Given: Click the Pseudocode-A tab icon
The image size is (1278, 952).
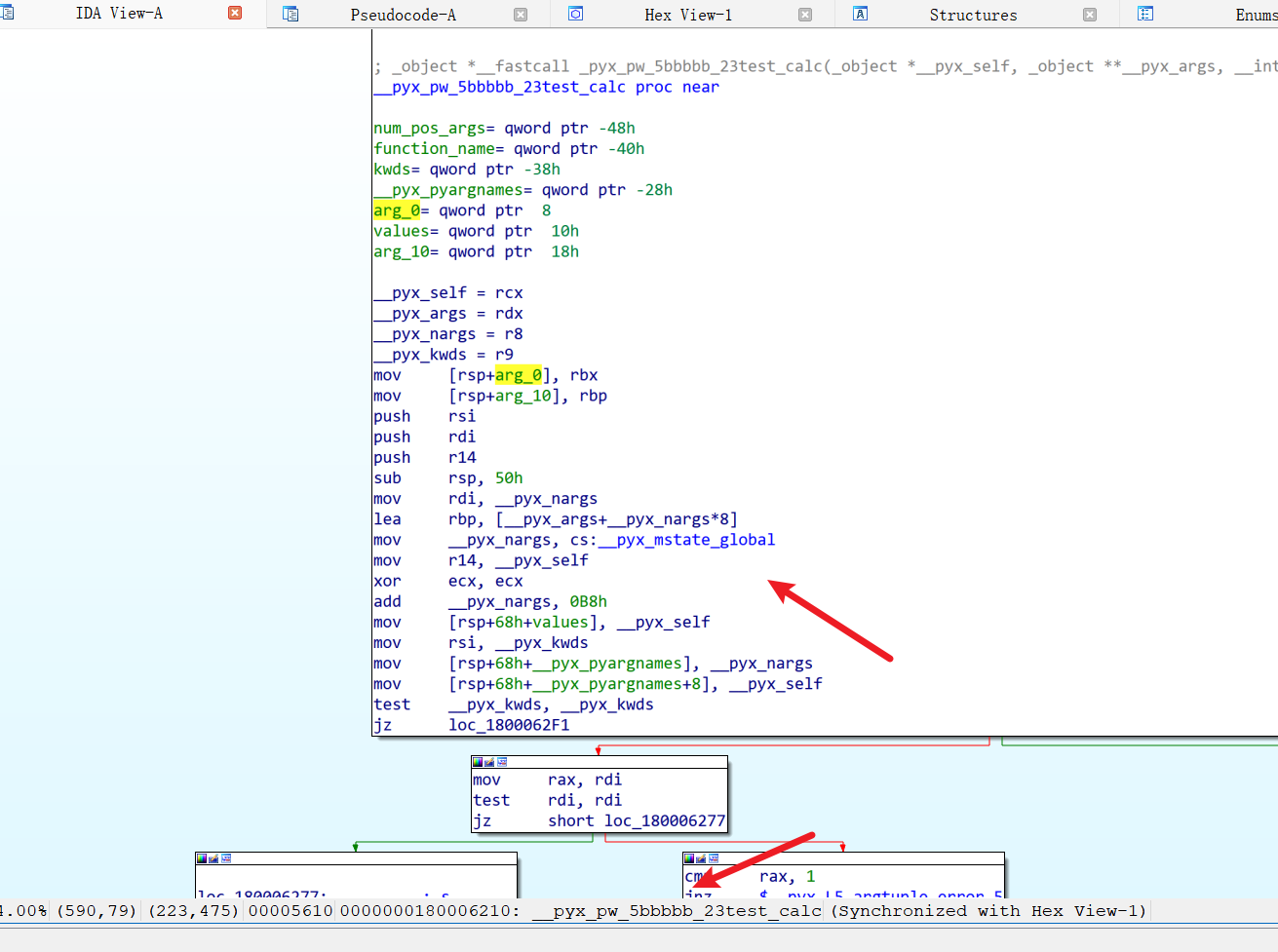Looking at the screenshot, I should (290, 14).
